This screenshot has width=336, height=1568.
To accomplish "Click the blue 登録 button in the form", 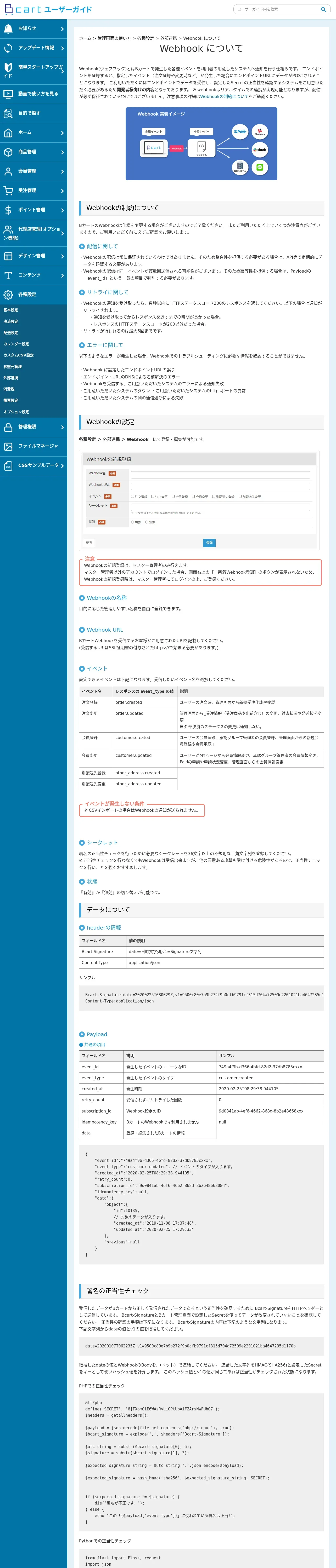I will coord(209,543).
